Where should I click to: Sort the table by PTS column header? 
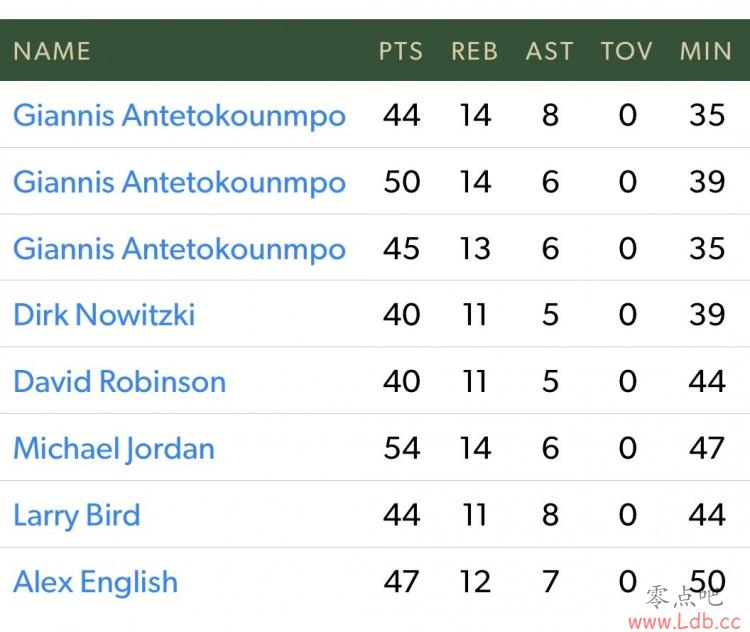coord(401,51)
